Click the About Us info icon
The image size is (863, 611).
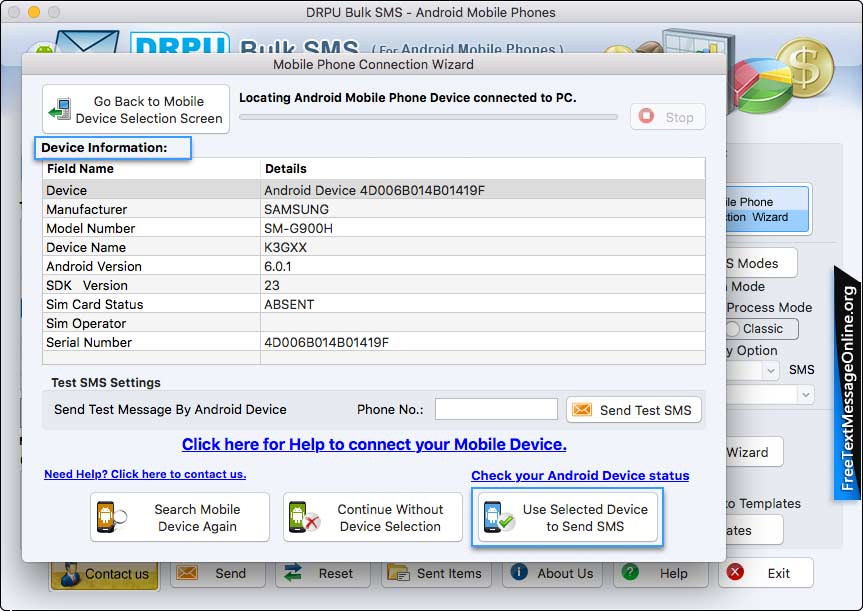[519, 572]
